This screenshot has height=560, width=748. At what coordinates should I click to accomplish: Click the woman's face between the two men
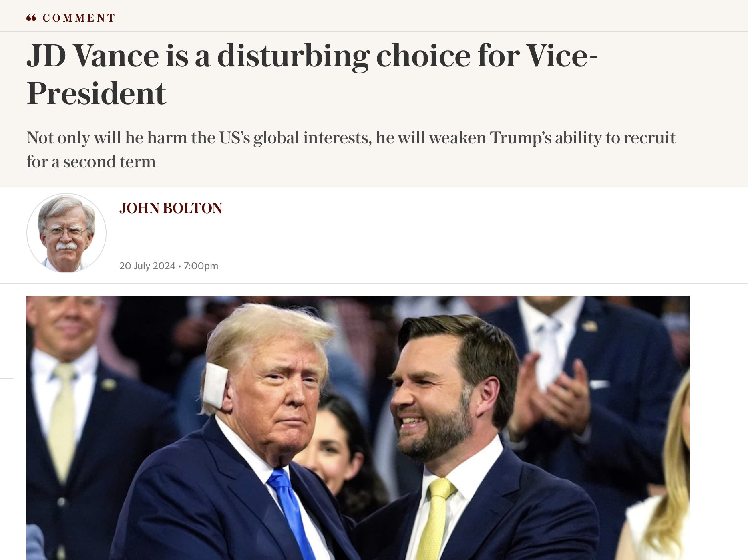(x=330, y=450)
